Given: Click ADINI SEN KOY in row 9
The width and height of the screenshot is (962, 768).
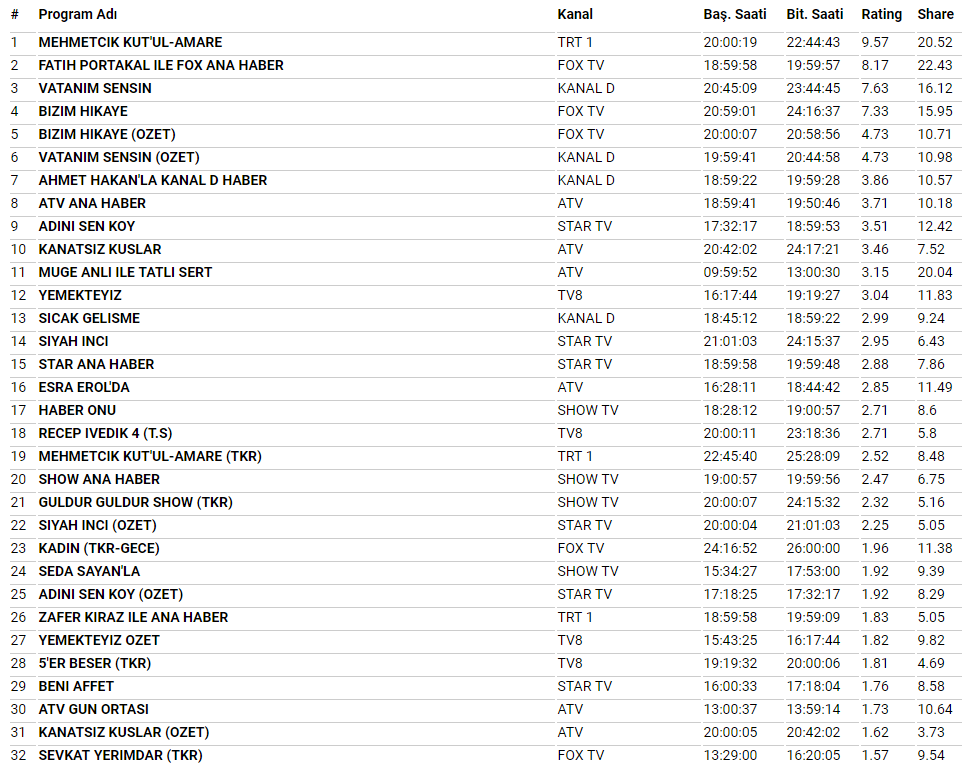Looking at the screenshot, I should 87,226.
